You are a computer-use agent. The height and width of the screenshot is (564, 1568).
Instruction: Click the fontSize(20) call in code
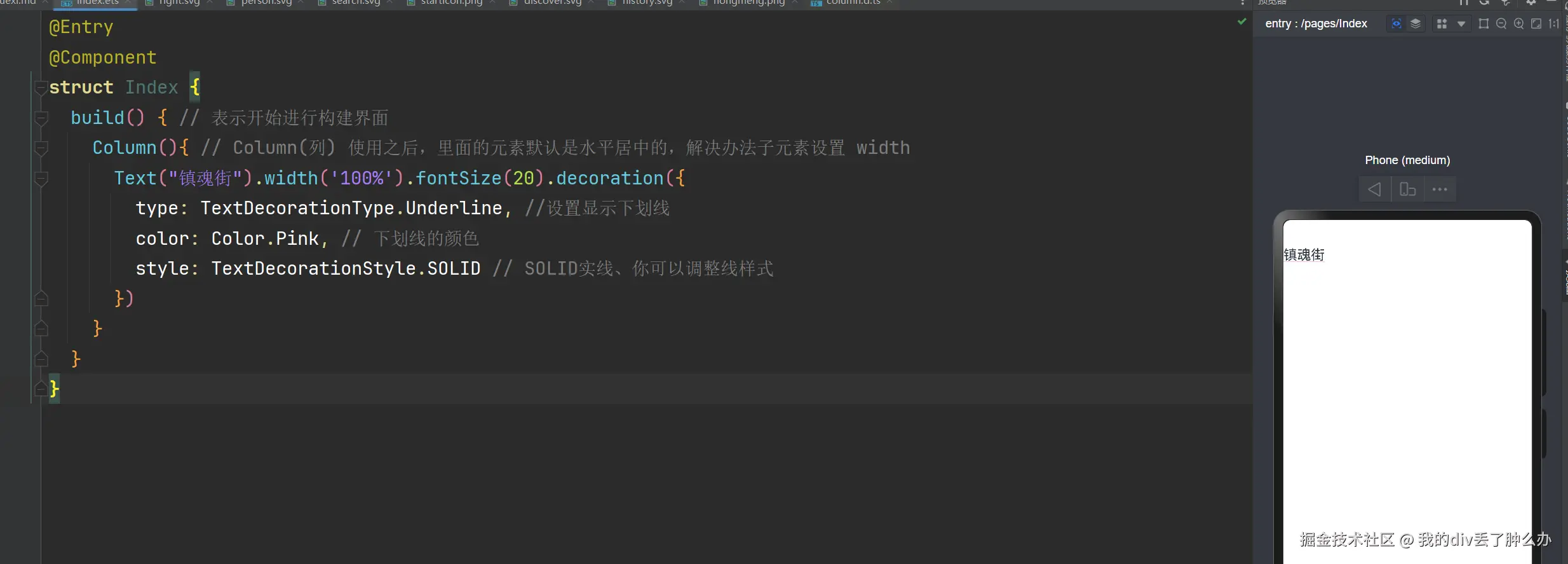[x=480, y=178]
